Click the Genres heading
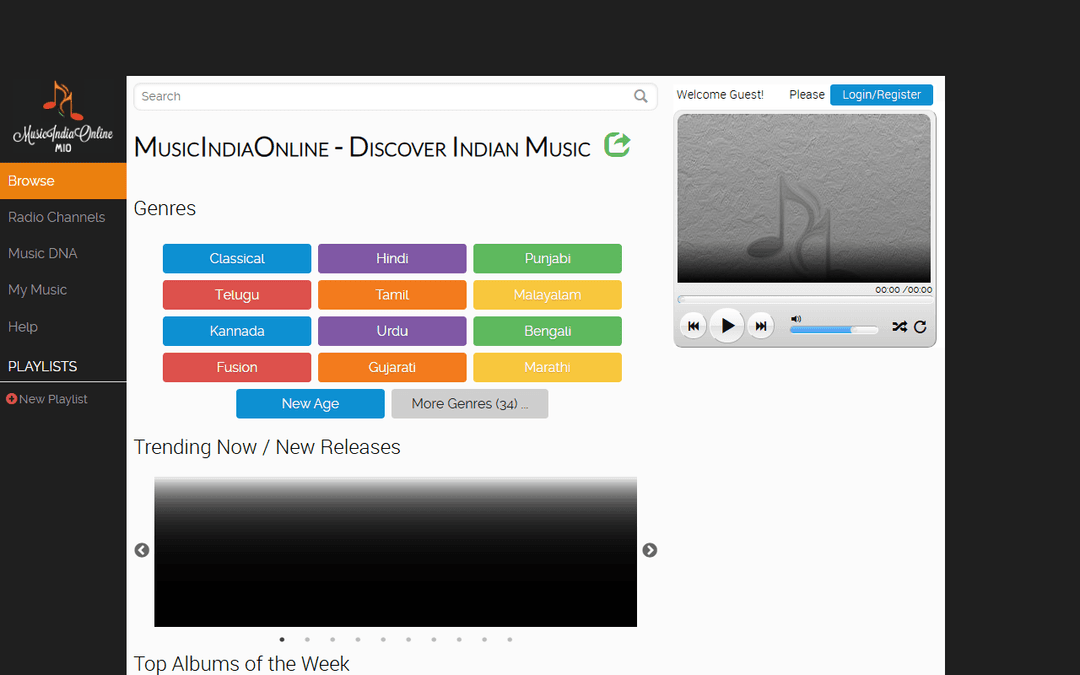The height and width of the screenshot is (675, 1080). click(165, 208)
